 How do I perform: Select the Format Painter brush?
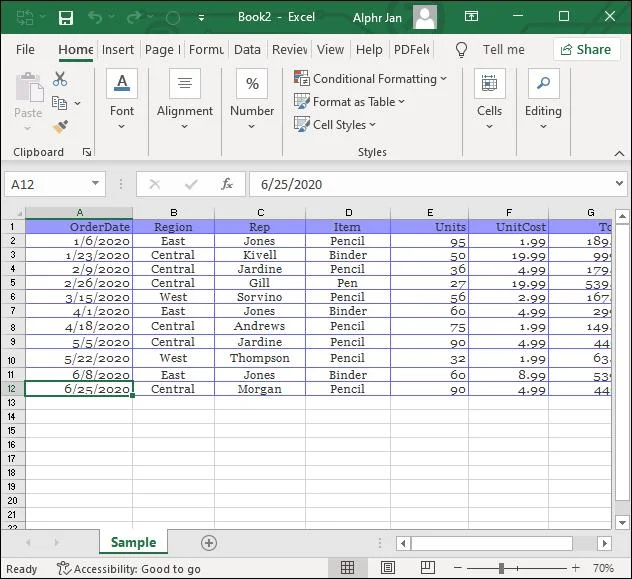tap(60, 127)
